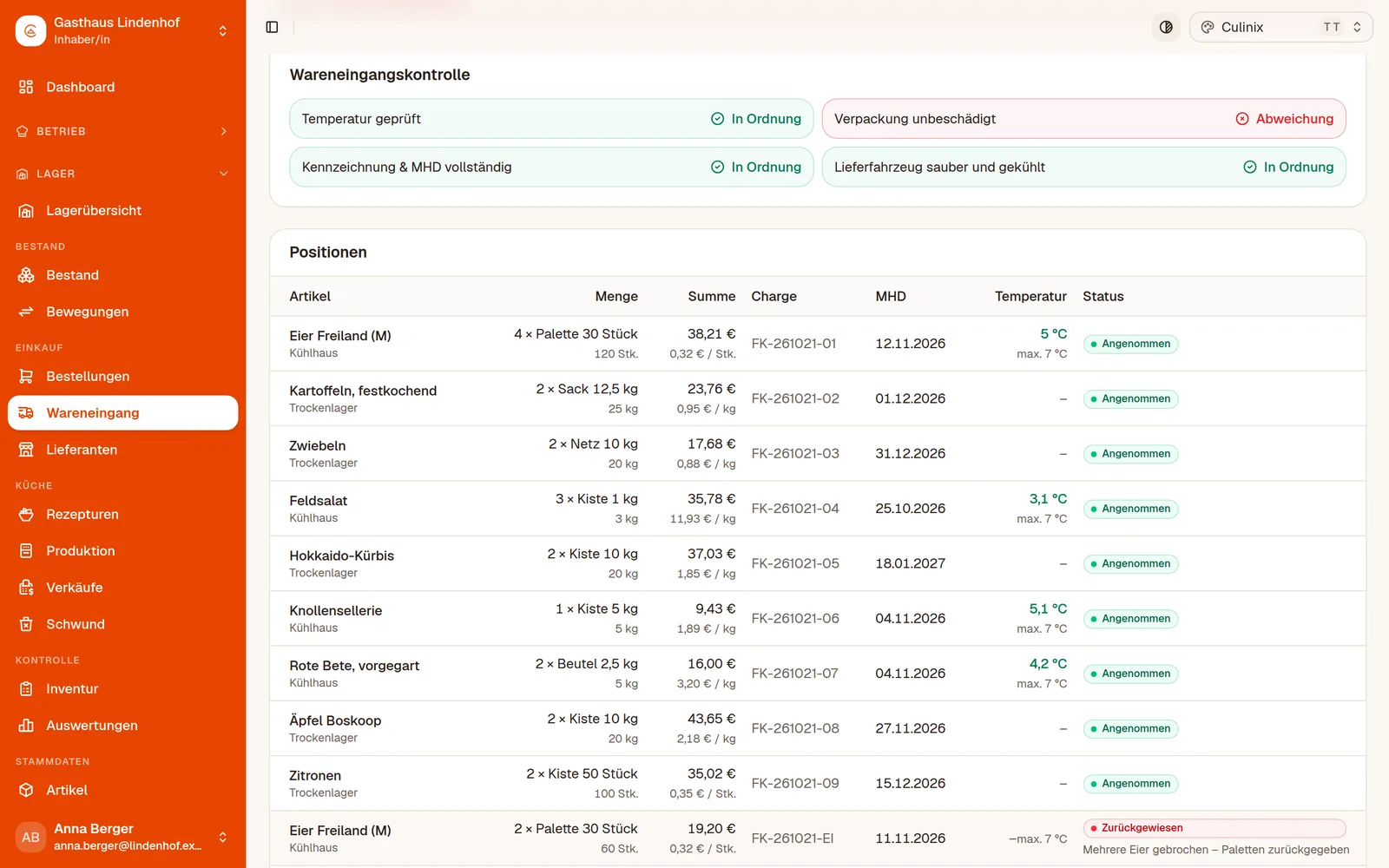Toggle 'Verpackung unbeschädigt' Abweichung status

pos(1083,119)
